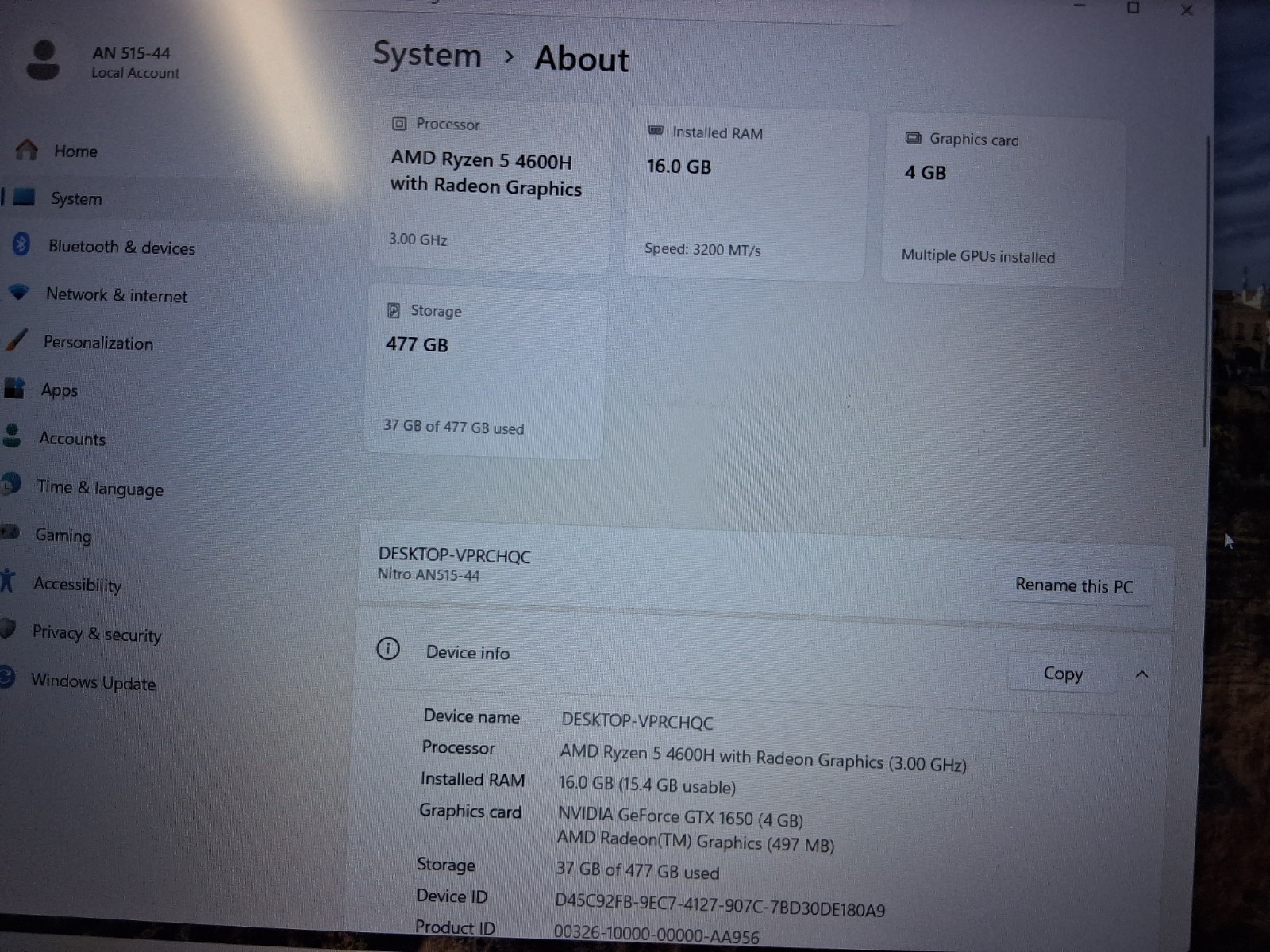Click the Home house icon
1270x952 pixels.
(x=27, y=149)
